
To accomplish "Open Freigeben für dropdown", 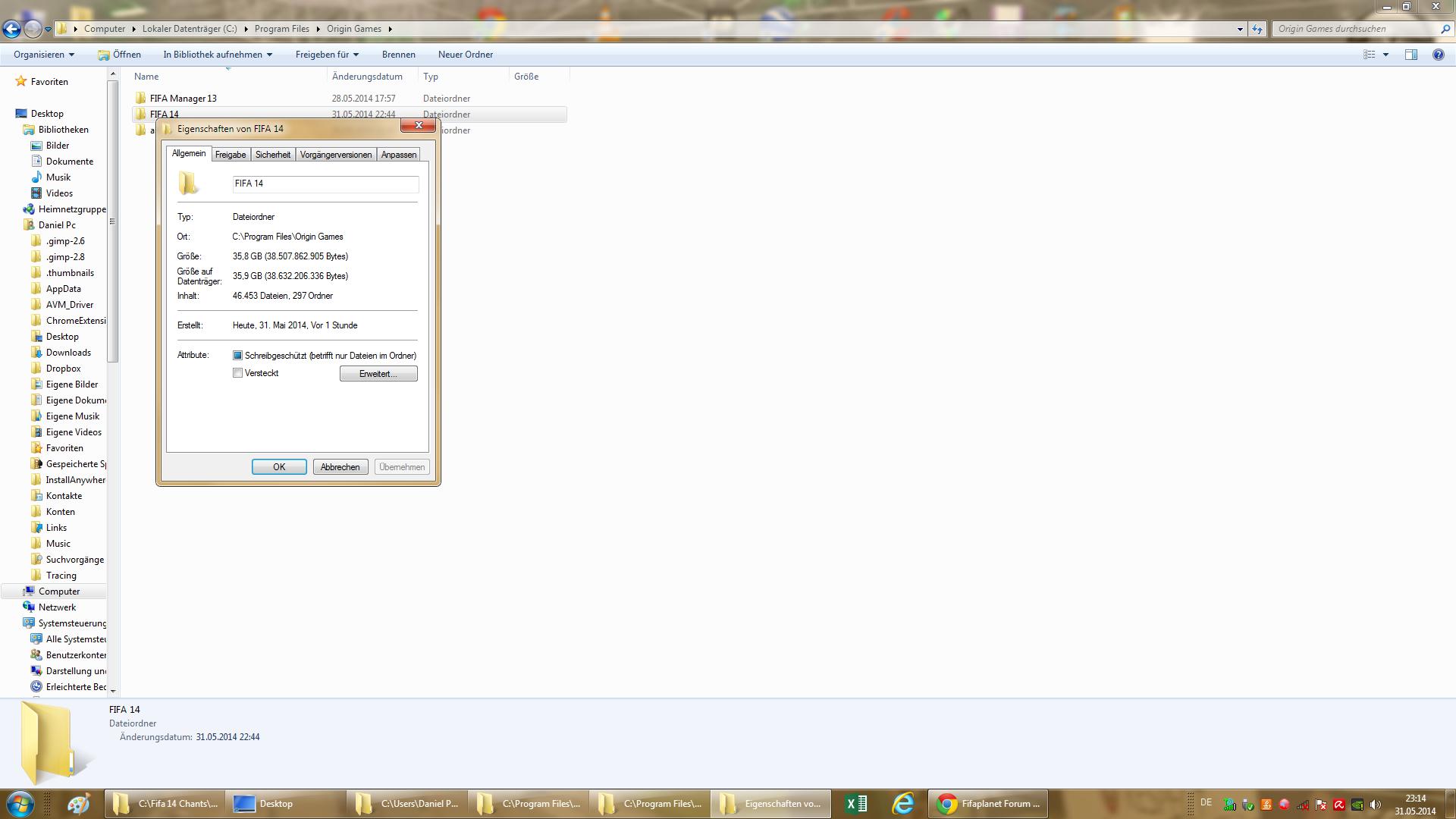I will click(327, 55).
